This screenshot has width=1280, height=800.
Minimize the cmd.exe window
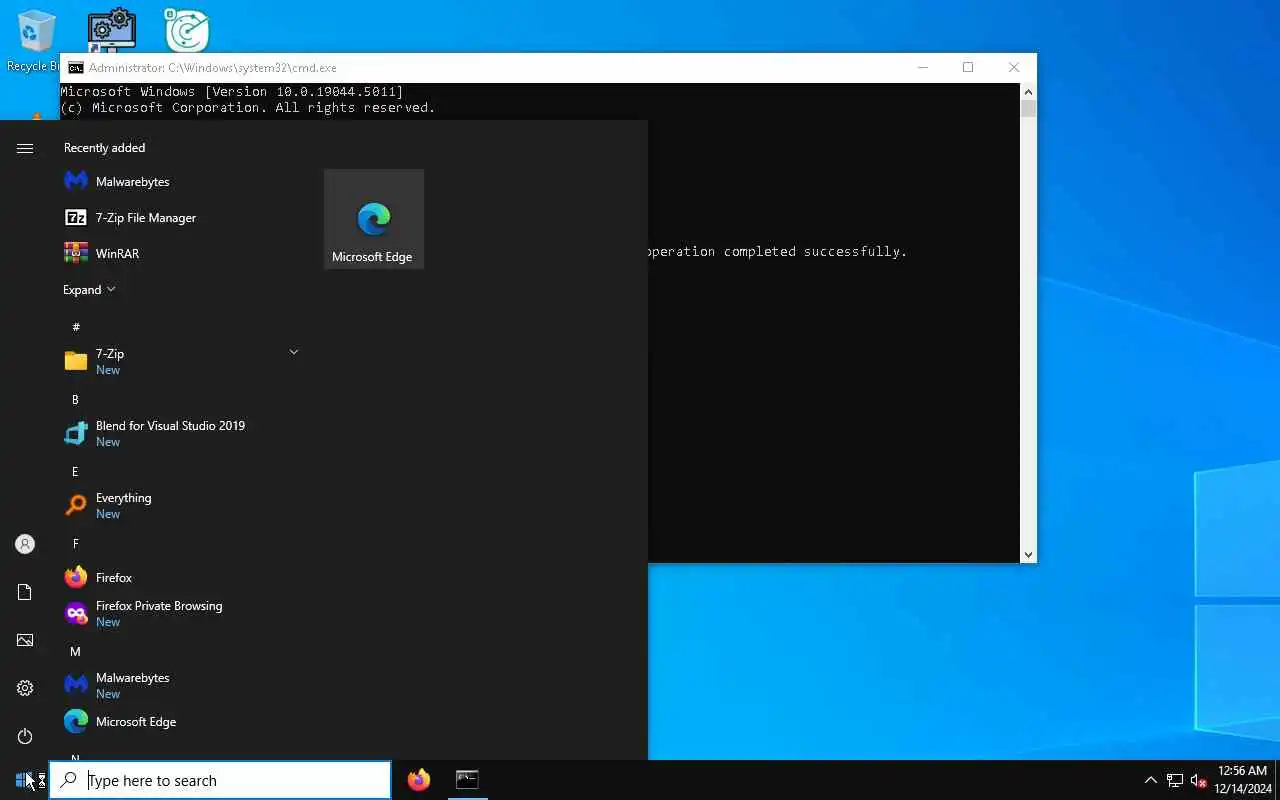click(x=923, y=67)
